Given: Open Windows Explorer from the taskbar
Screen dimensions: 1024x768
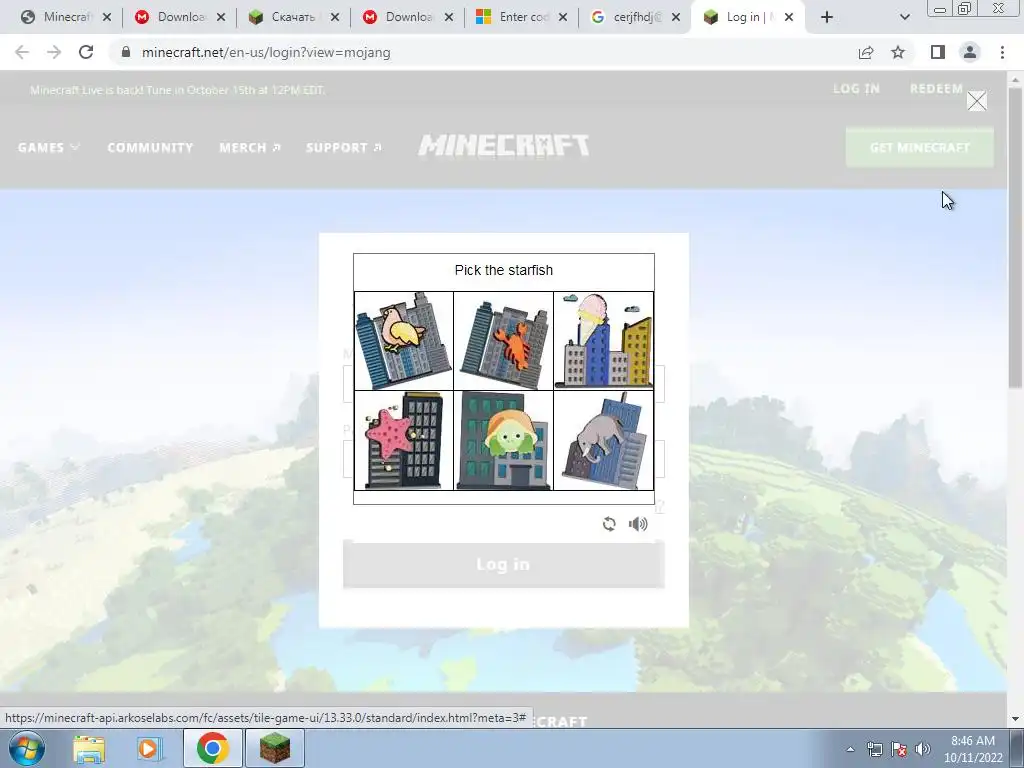Looking at the screenshot, I should (89, 748).
